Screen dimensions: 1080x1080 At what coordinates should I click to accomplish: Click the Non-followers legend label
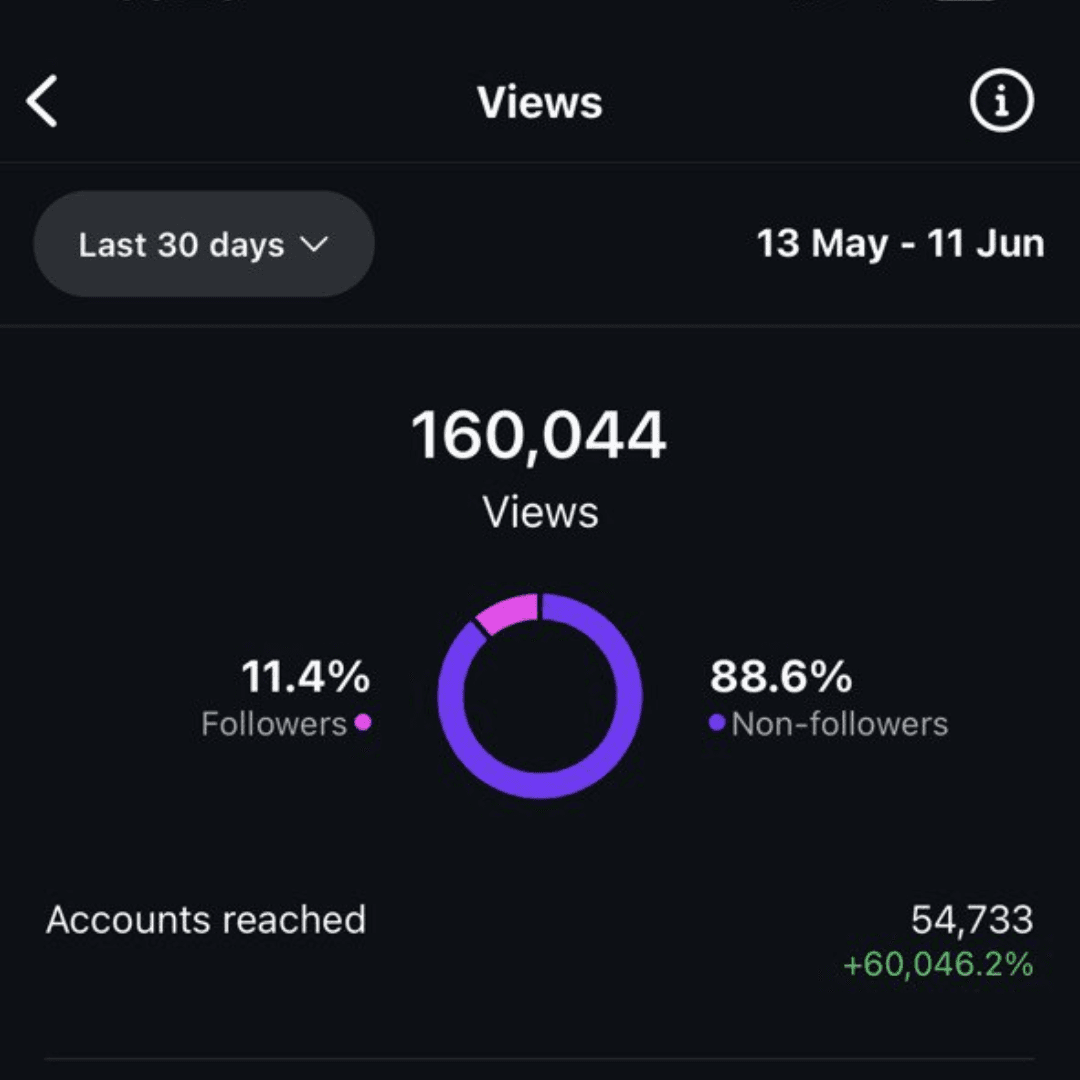point(840,724)
